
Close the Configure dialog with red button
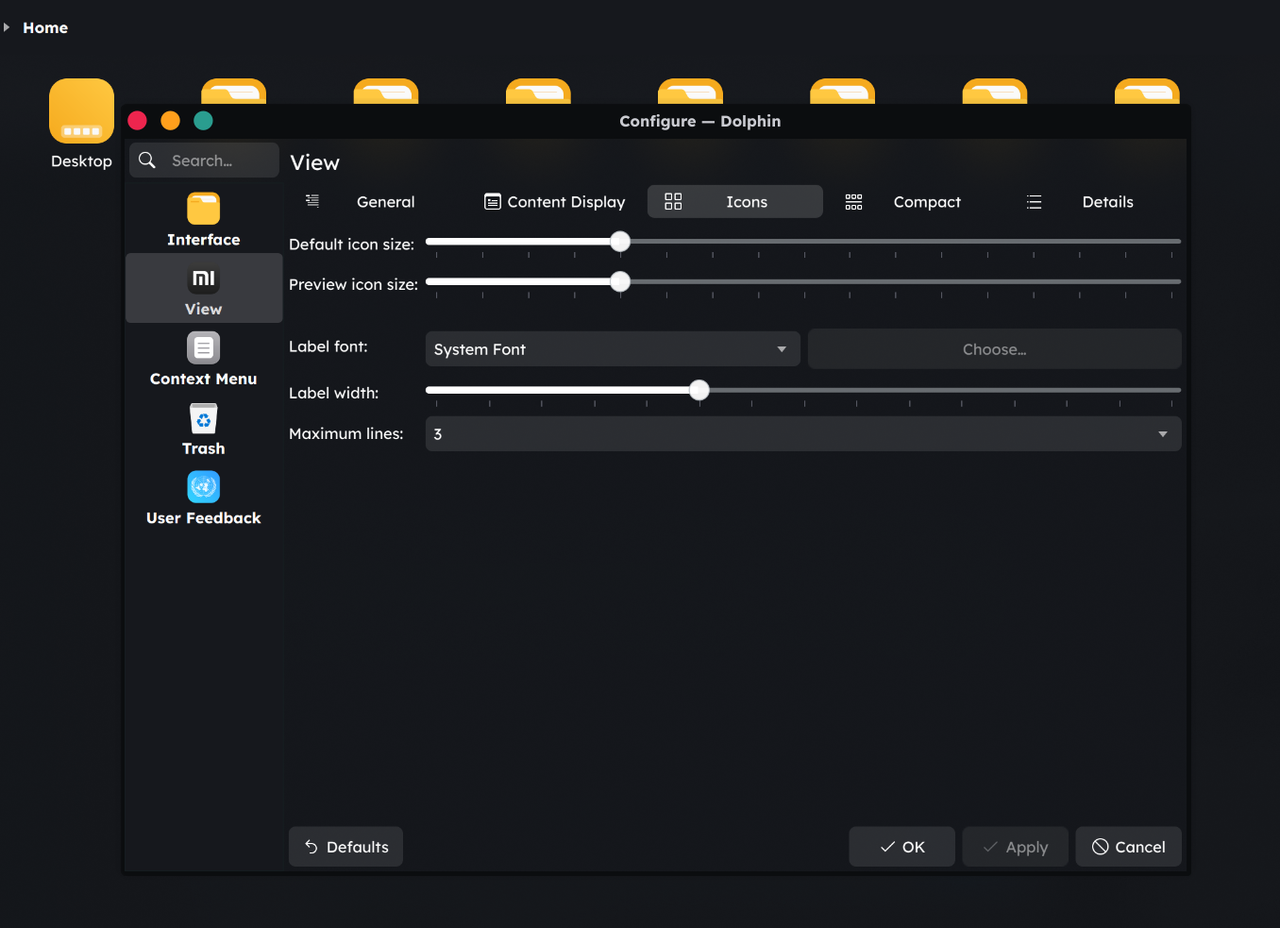137,121
